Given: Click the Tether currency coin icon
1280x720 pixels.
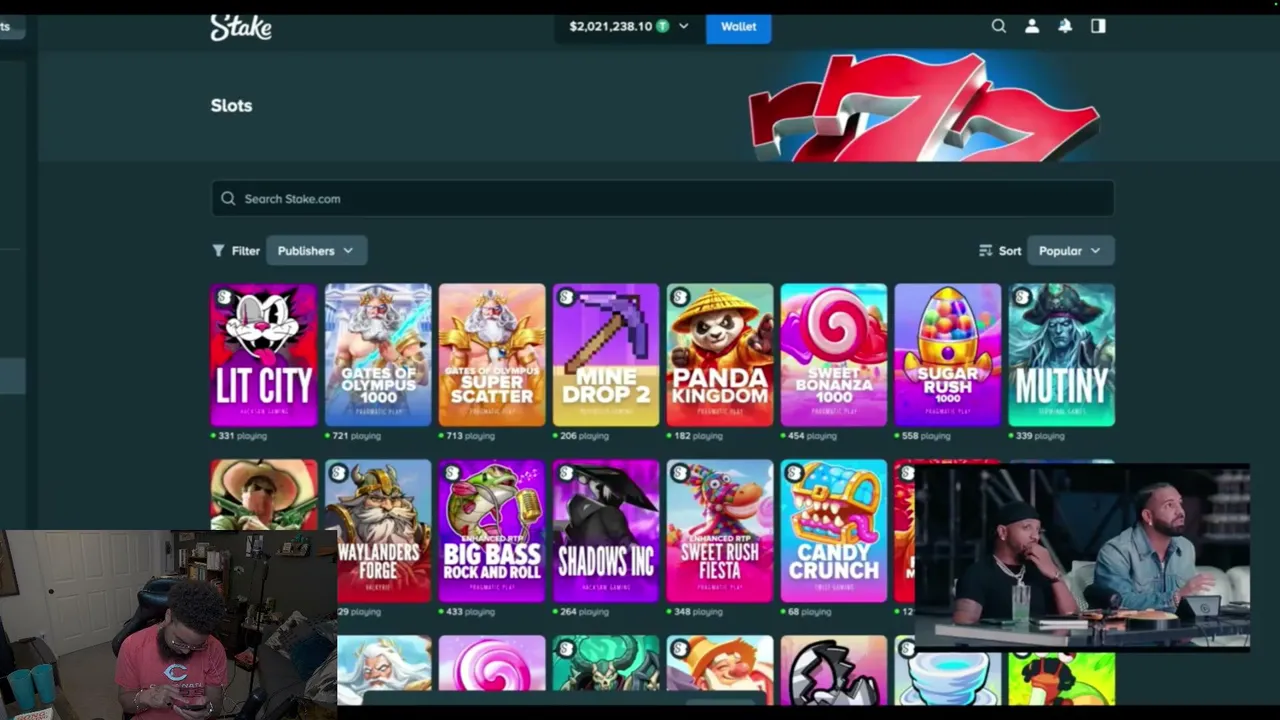Looking at the screenshot, I should pos(662,26).
